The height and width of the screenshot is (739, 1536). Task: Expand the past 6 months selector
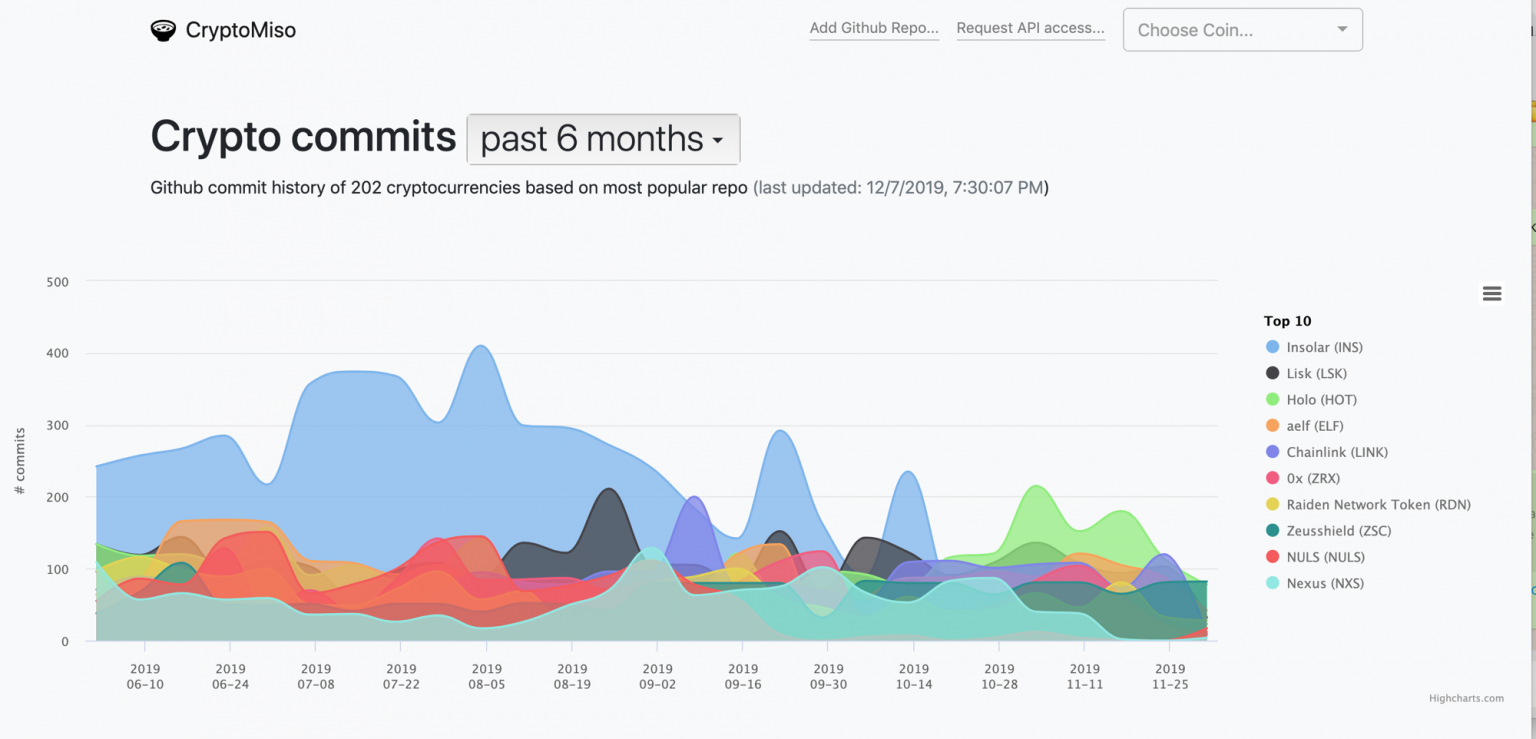(603, 139)
